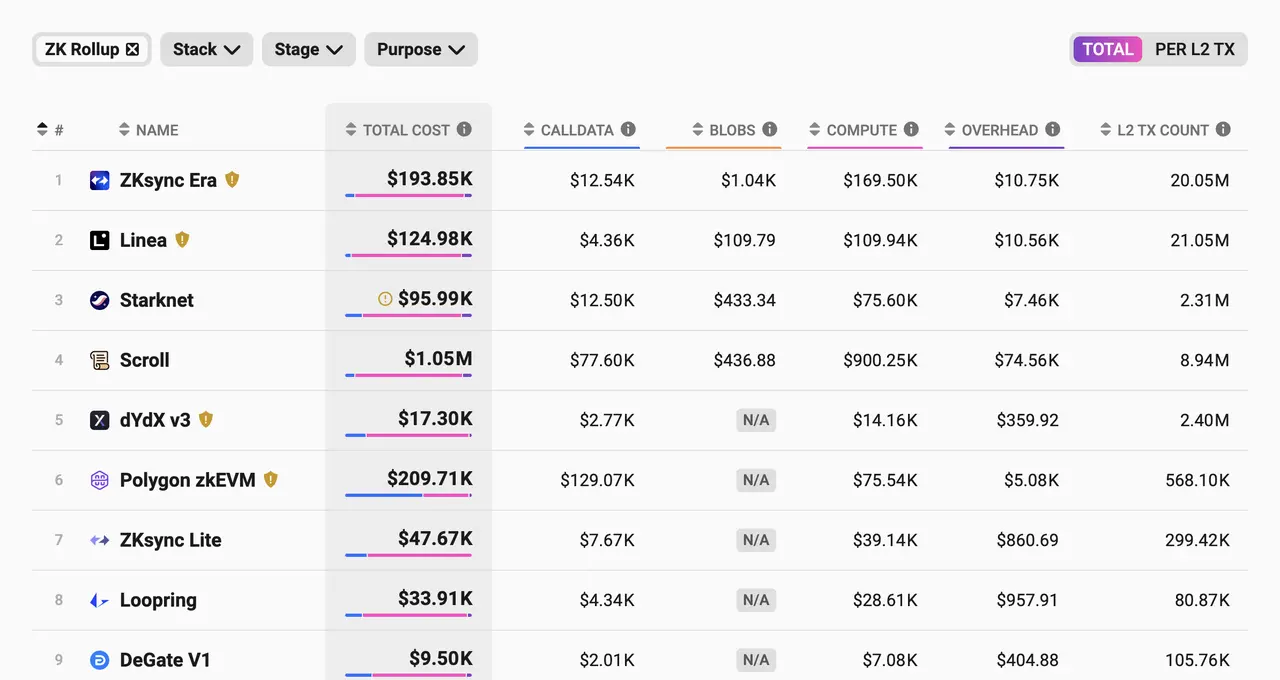Click the warning icon next to Starknet's total cost
The image size is (1280, 680).
pyautogui.click(x=385, y=299)
